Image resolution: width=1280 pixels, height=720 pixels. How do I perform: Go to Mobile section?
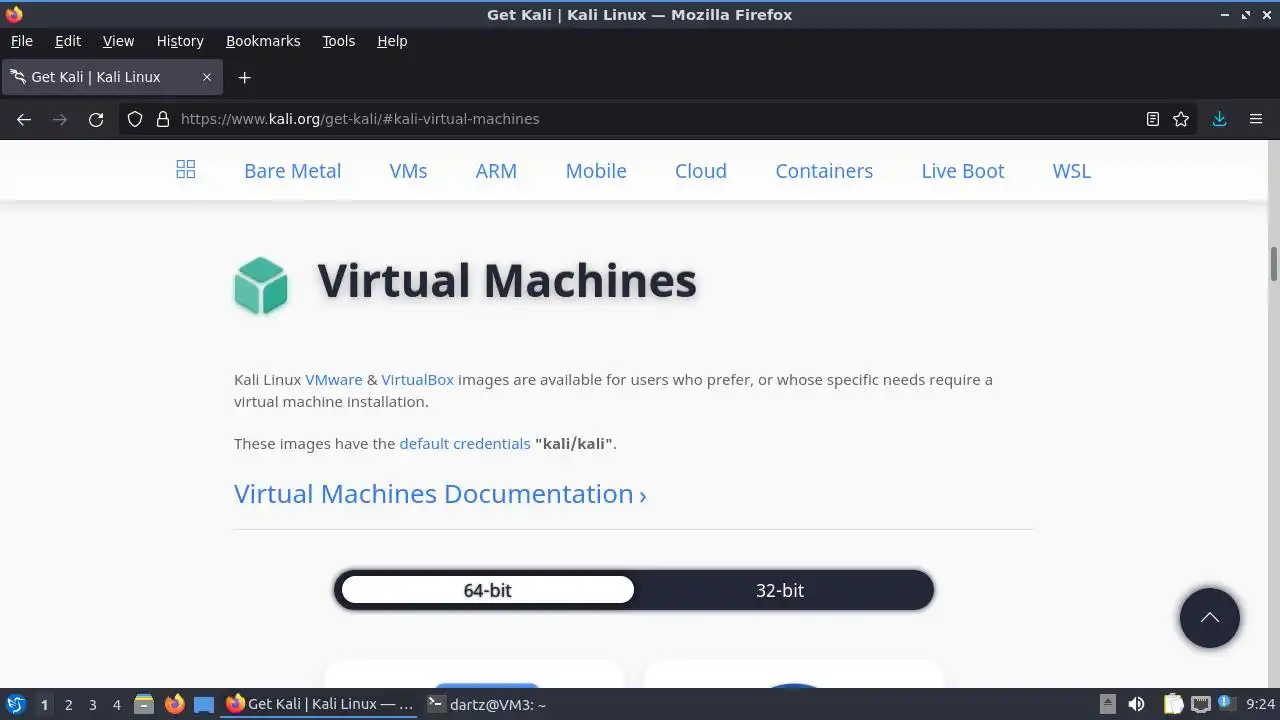coord(596,171)
